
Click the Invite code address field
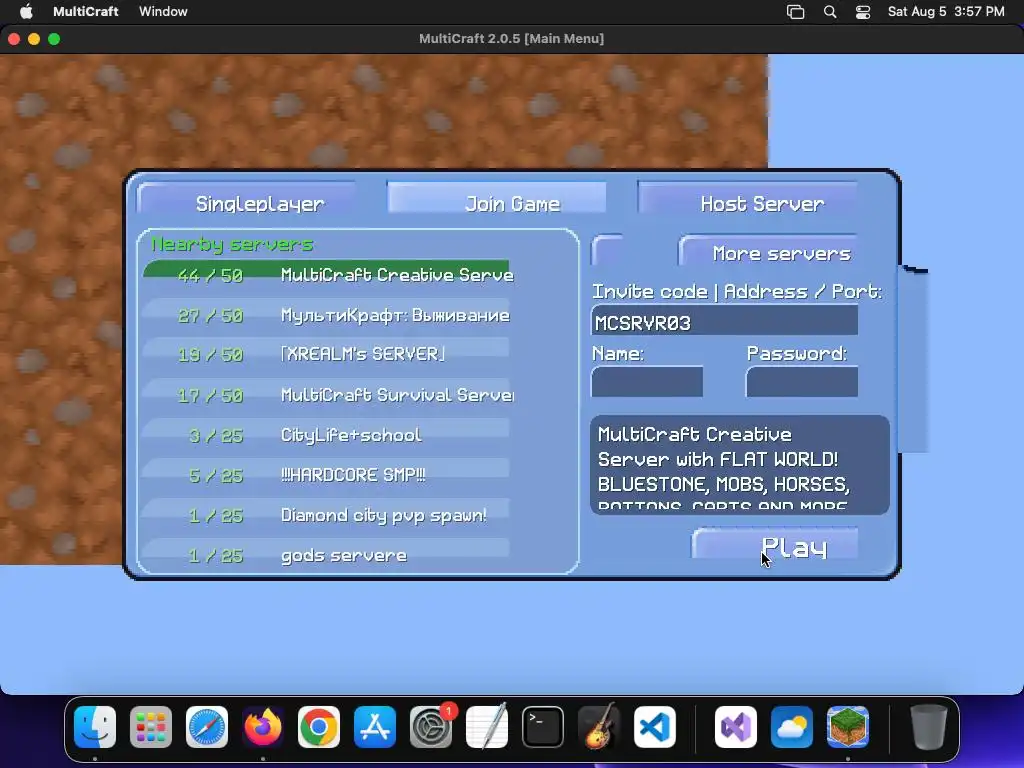pos(724,321)
